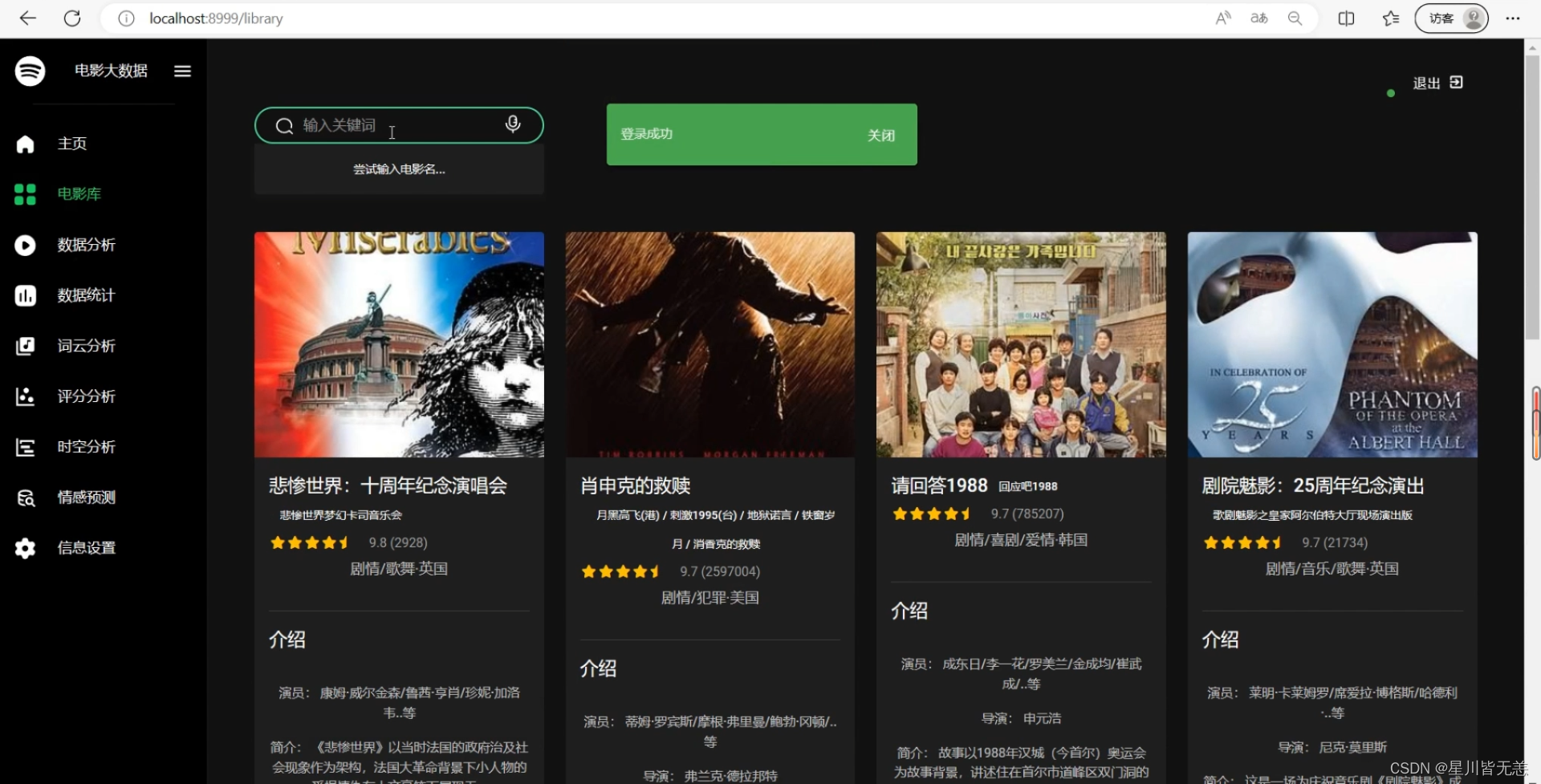The height and width of the screenshot is (784, 1541).
Task: Refresh the page with reload icon
Action: [x=72, y=18]
